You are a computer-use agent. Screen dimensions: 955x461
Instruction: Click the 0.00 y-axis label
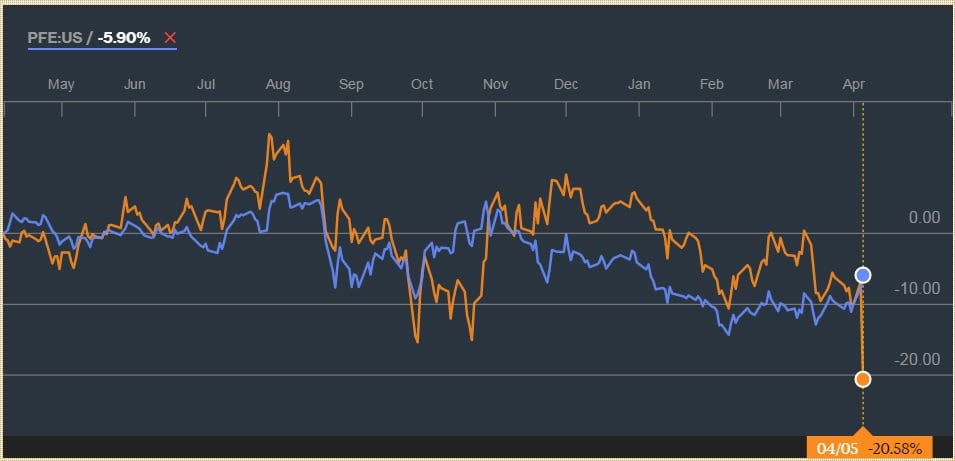[923, 217]
